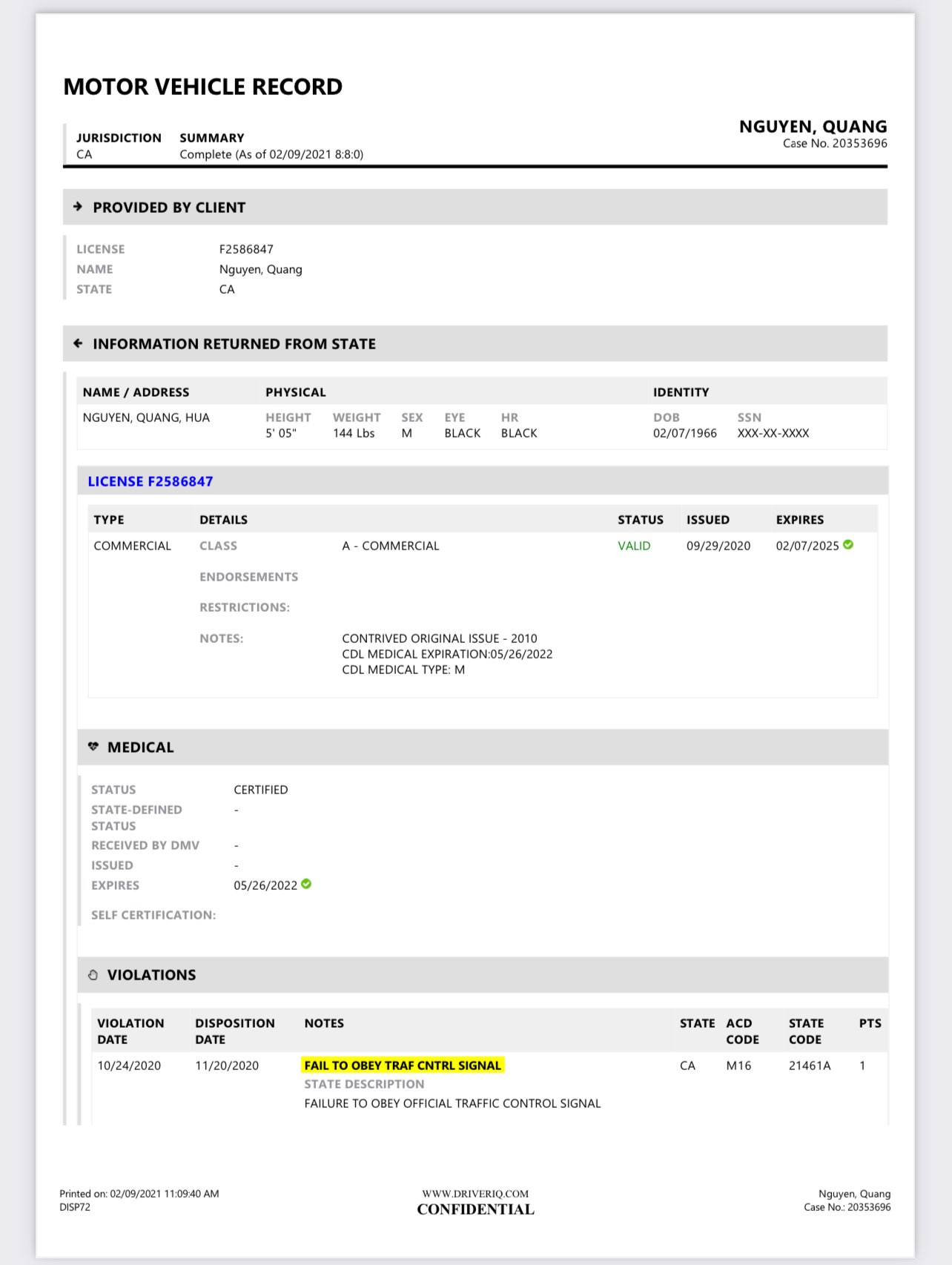Click green check icon beside 02/07/2025 expiry
The image size is (952, 1265).
click(x=848, y=545)
